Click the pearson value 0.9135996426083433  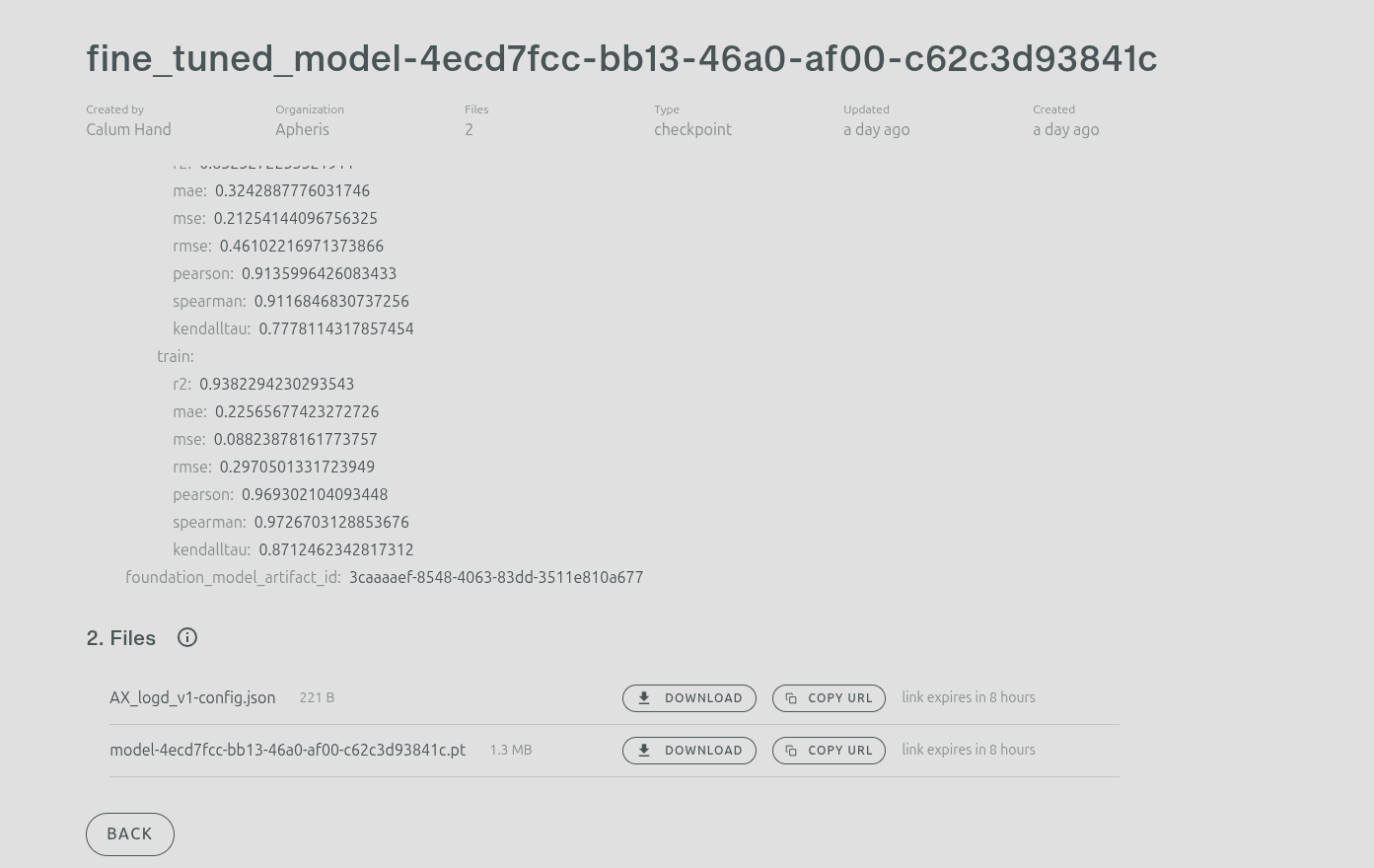click(319, 273)
